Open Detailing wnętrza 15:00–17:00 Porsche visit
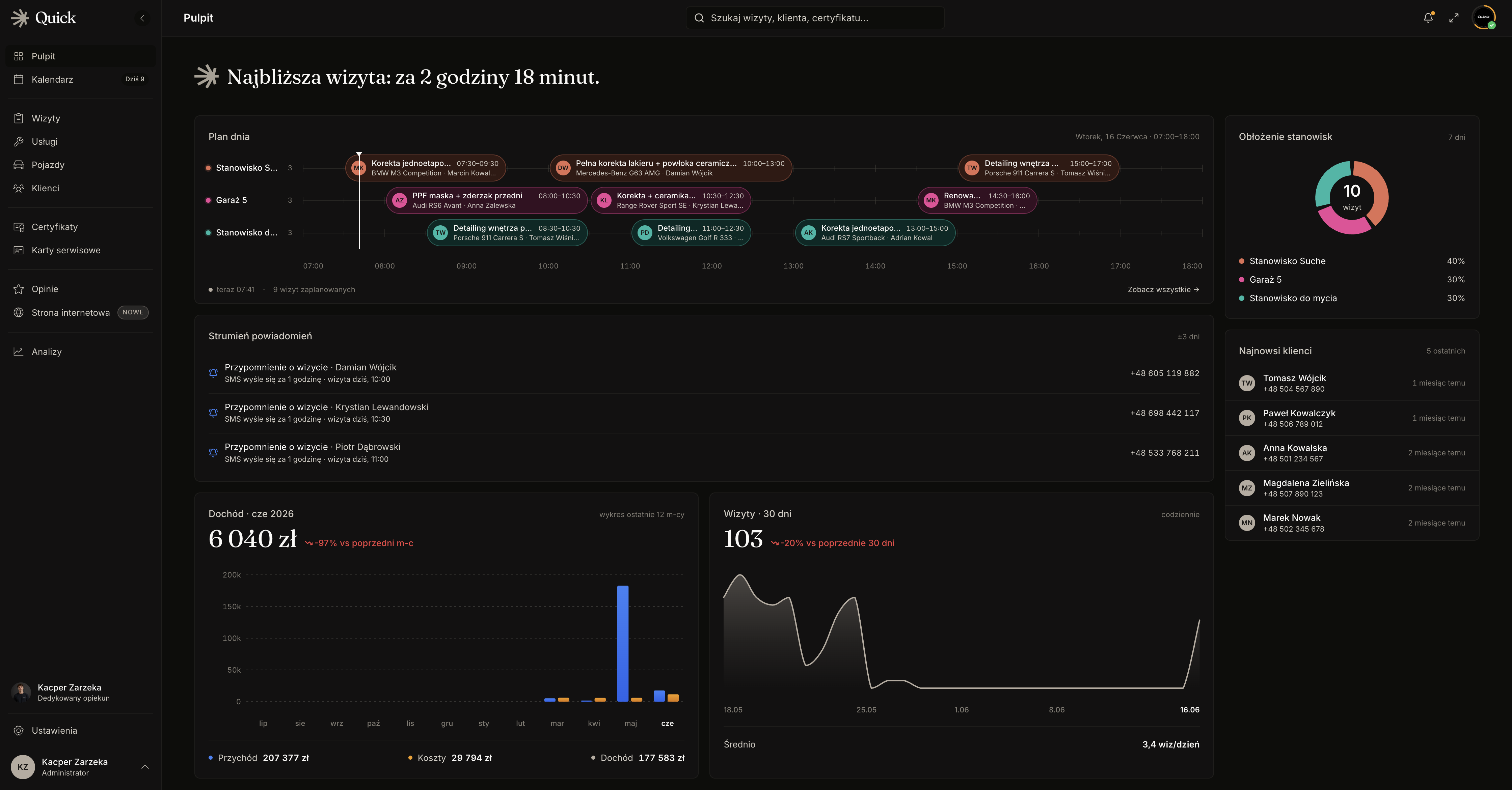 1038,168
